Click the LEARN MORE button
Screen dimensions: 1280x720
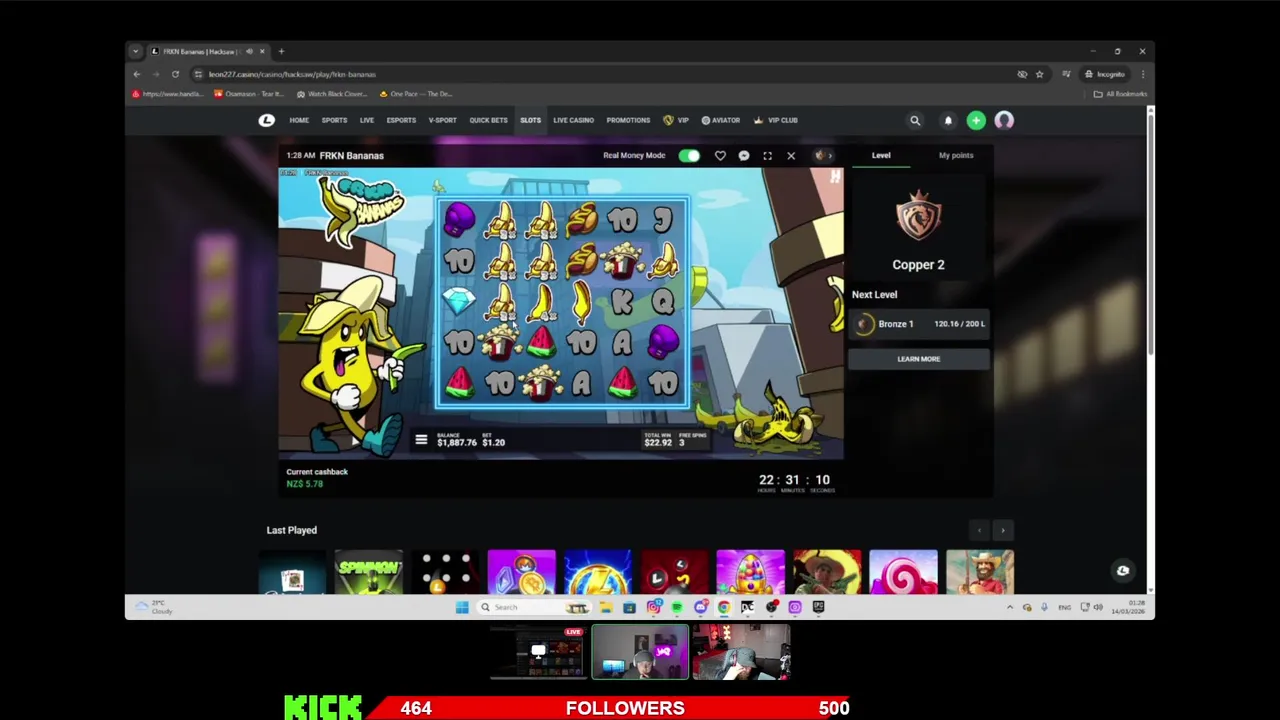(x=919, y=359)
